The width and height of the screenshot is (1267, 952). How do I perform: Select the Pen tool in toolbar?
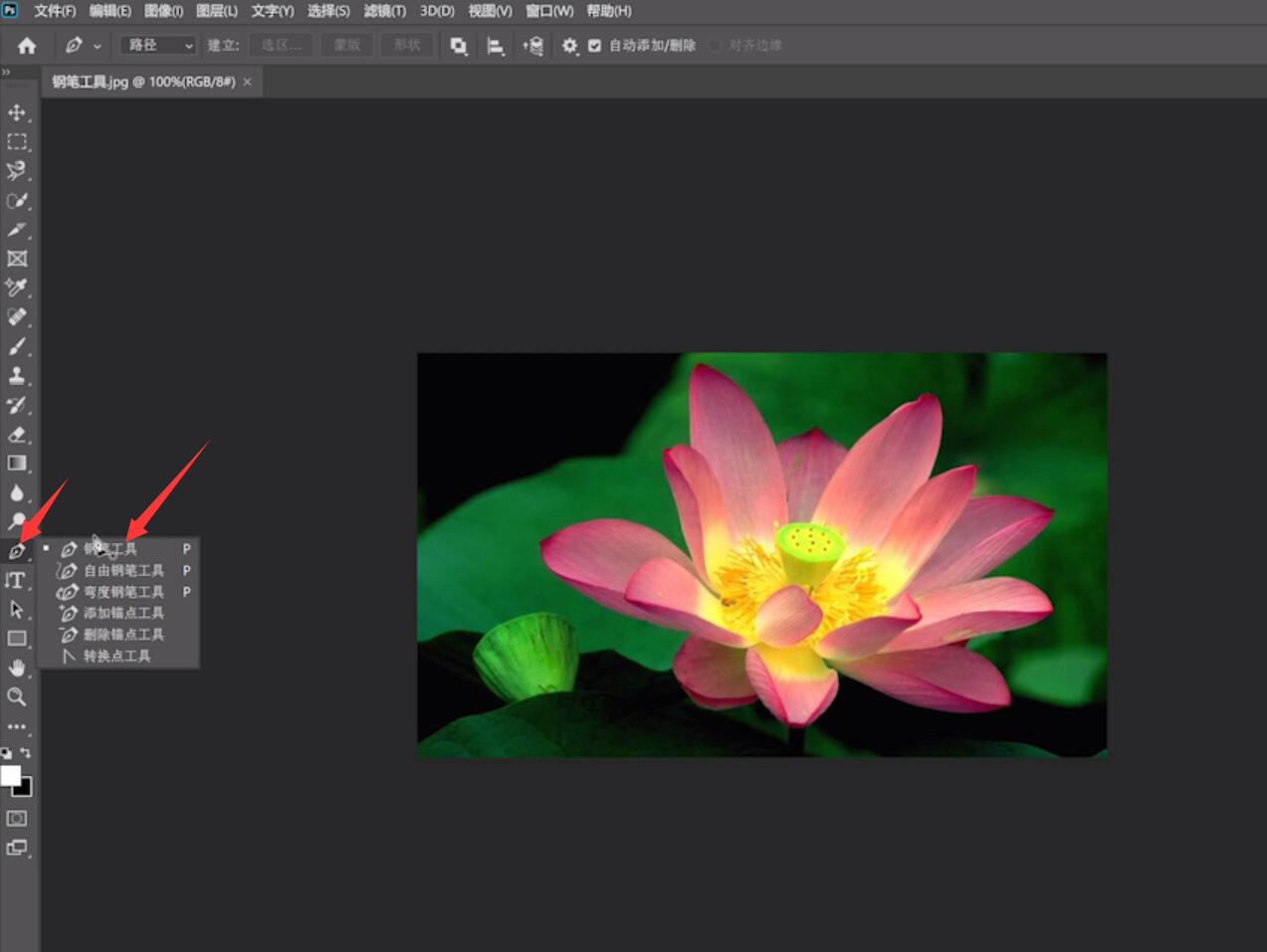click(x=17, y=550)
